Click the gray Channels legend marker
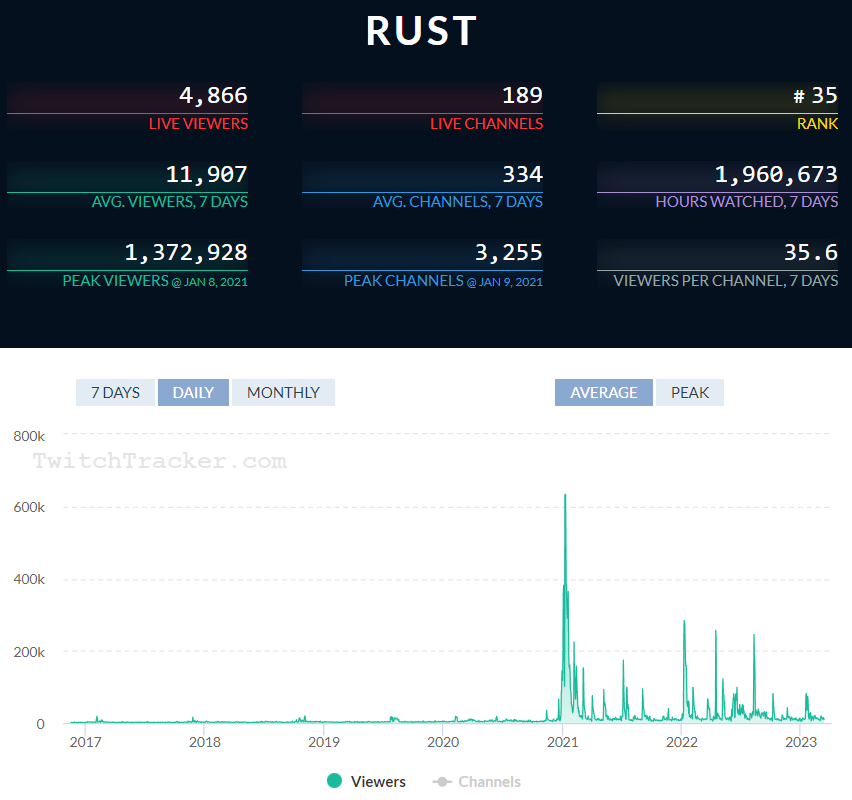 coord(442,782)
